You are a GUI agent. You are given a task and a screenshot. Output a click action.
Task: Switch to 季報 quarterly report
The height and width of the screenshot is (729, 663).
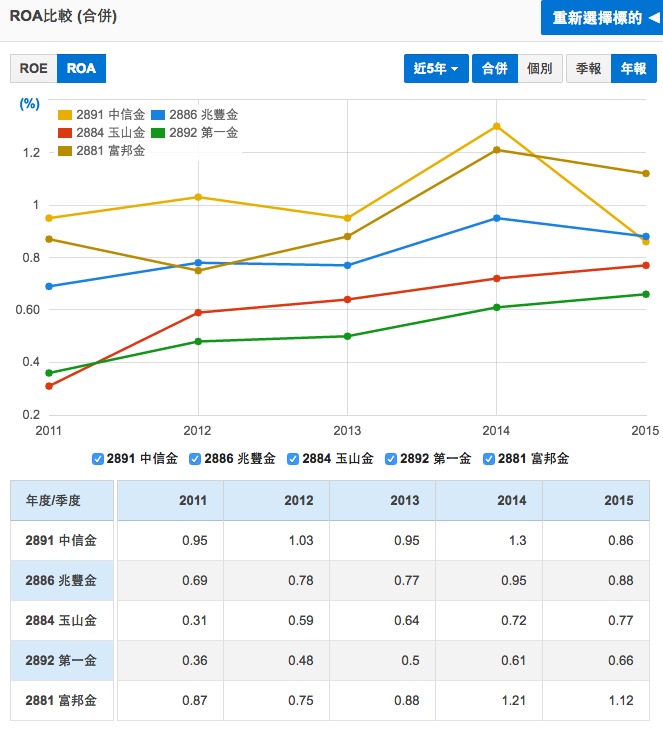(x=588, y=69)
